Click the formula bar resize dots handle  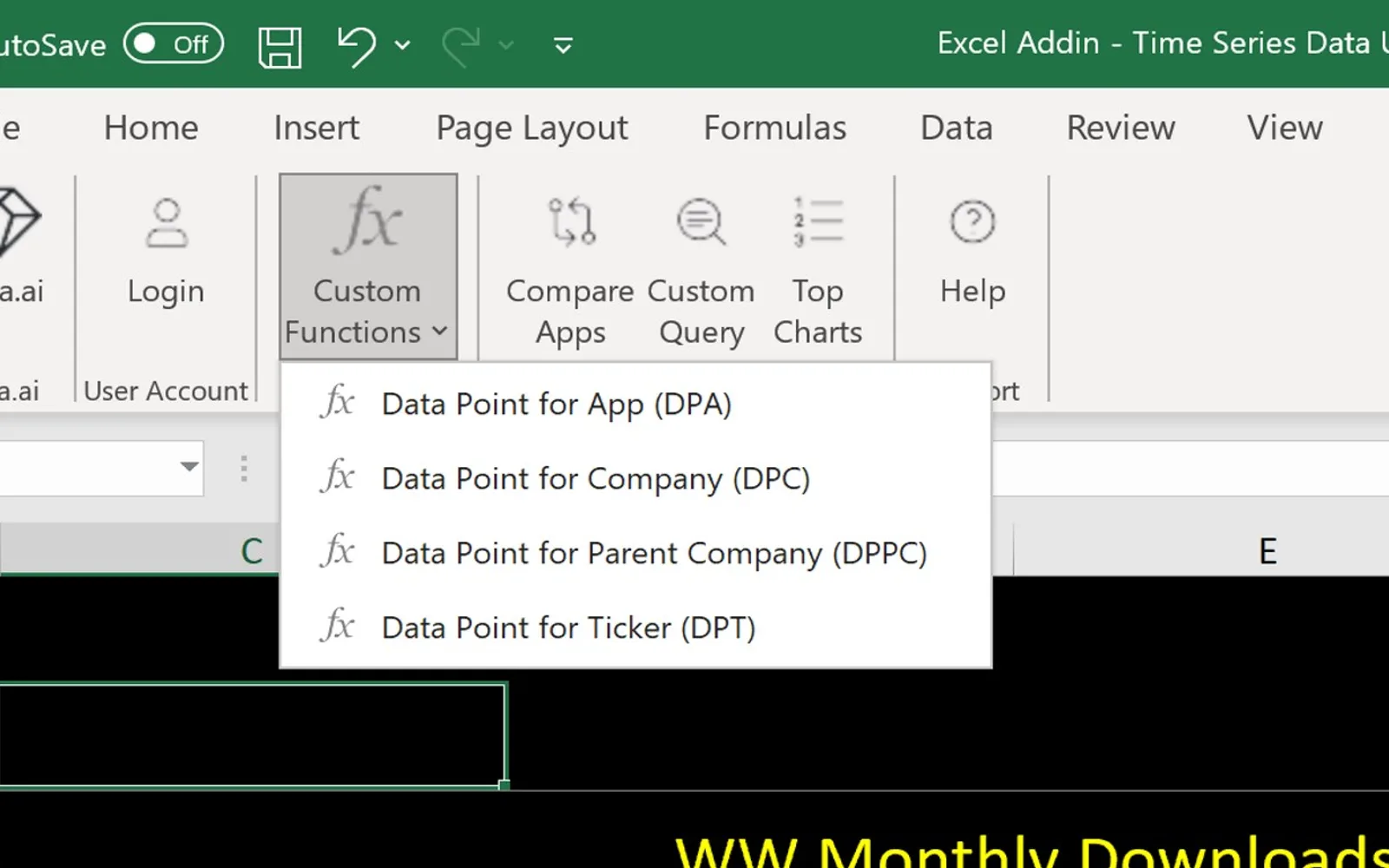coord(244,469)
